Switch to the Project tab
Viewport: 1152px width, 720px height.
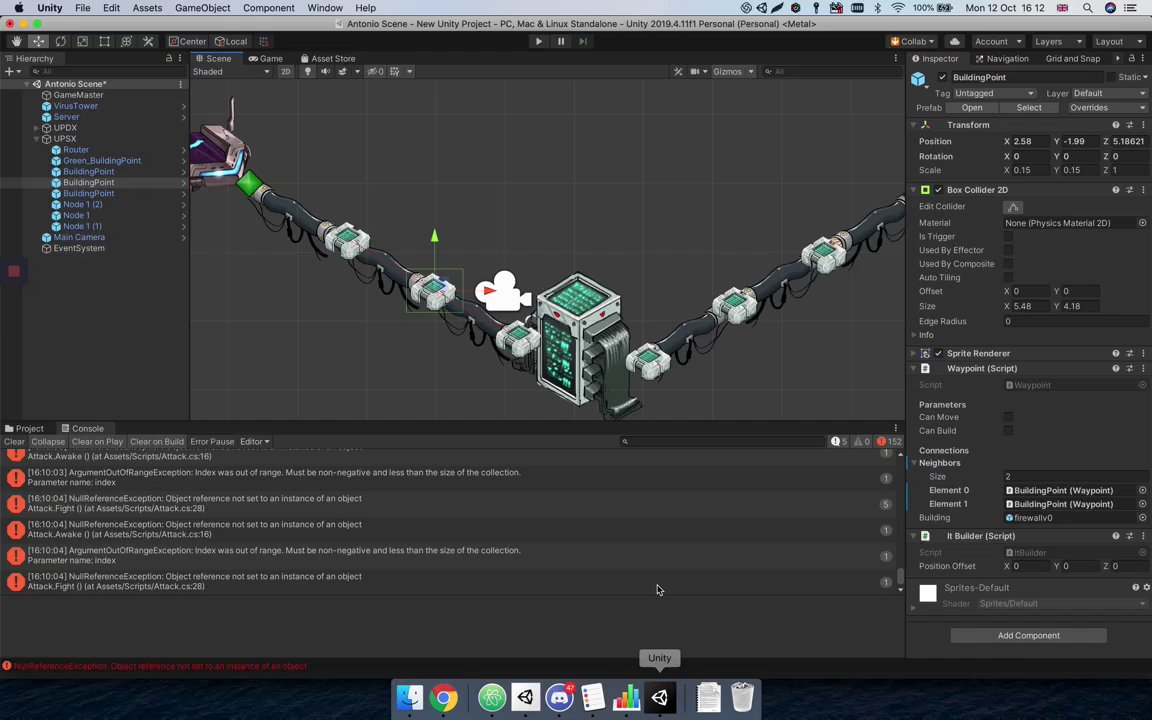point(24,428)
